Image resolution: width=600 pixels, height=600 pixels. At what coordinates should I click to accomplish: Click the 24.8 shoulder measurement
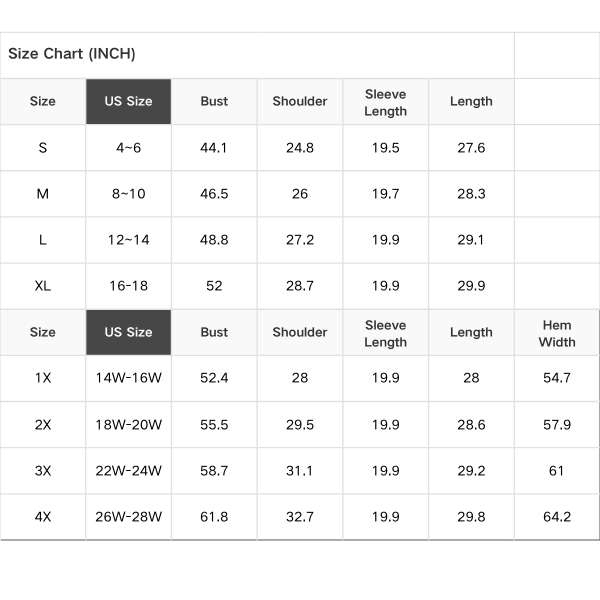click(x=300, y=148)
